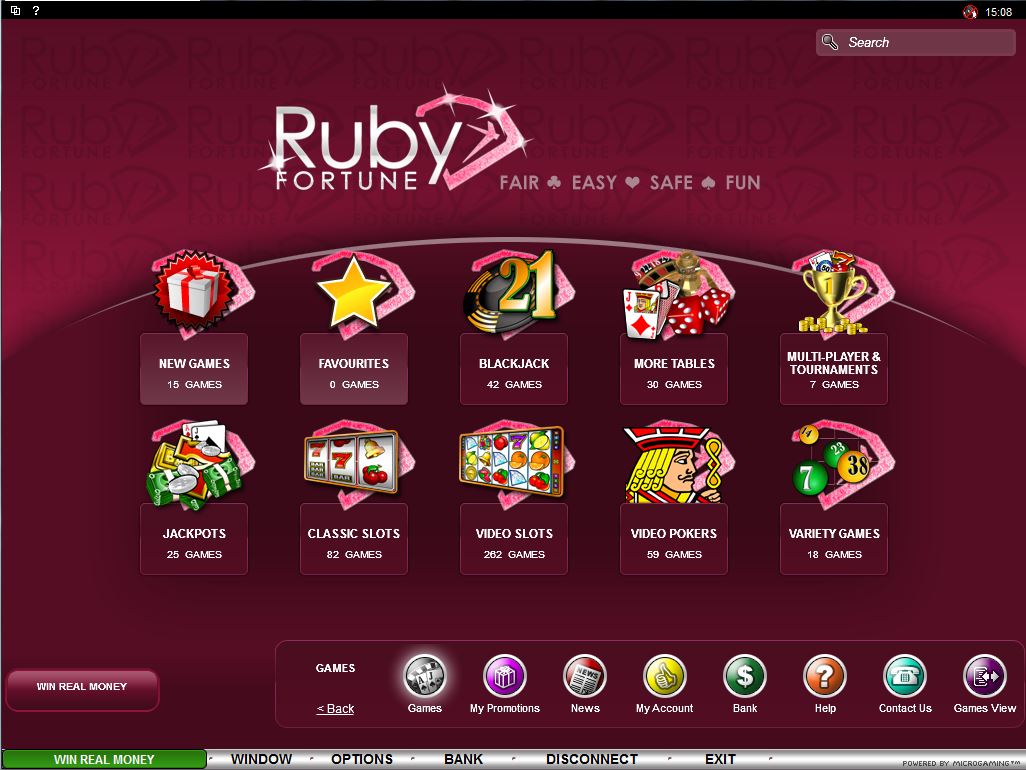Viewport: 1026px width, 770px height.
Task: Open the Contact Us telephone icon
Action: 905,676
